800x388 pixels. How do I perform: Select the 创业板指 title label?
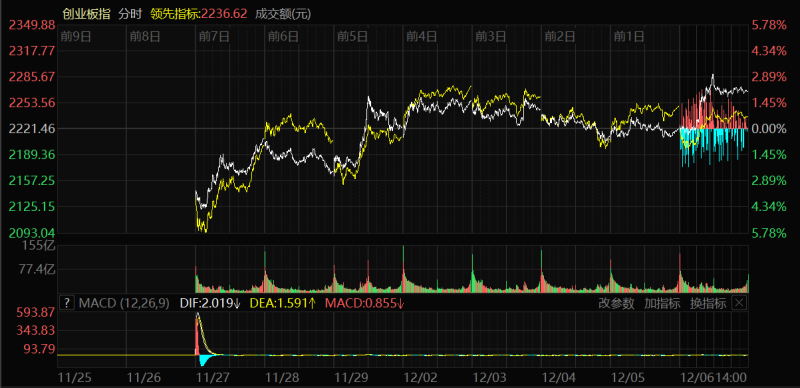tap(86, 14)
